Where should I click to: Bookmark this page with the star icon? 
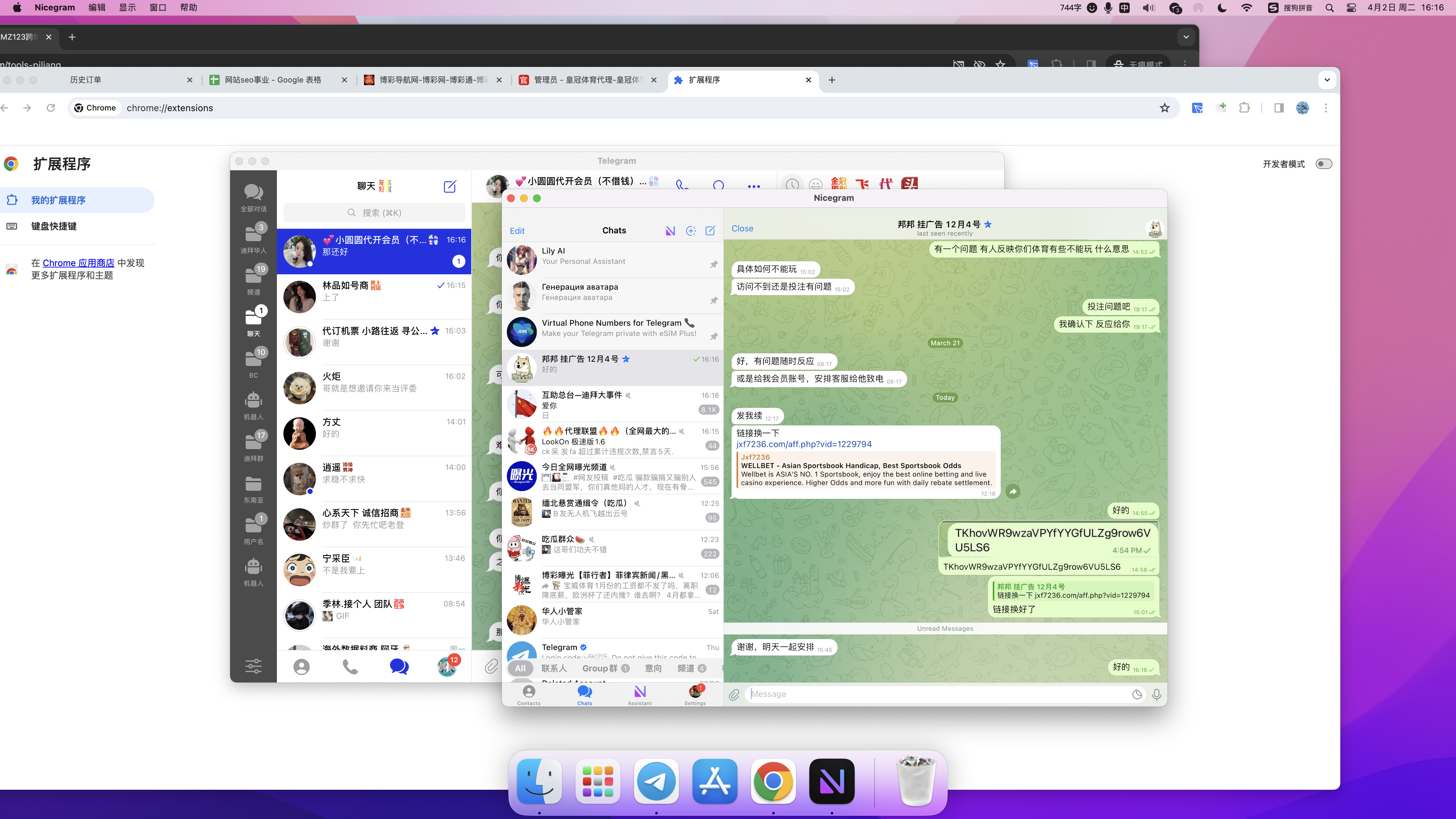[x=1164, y=108]
